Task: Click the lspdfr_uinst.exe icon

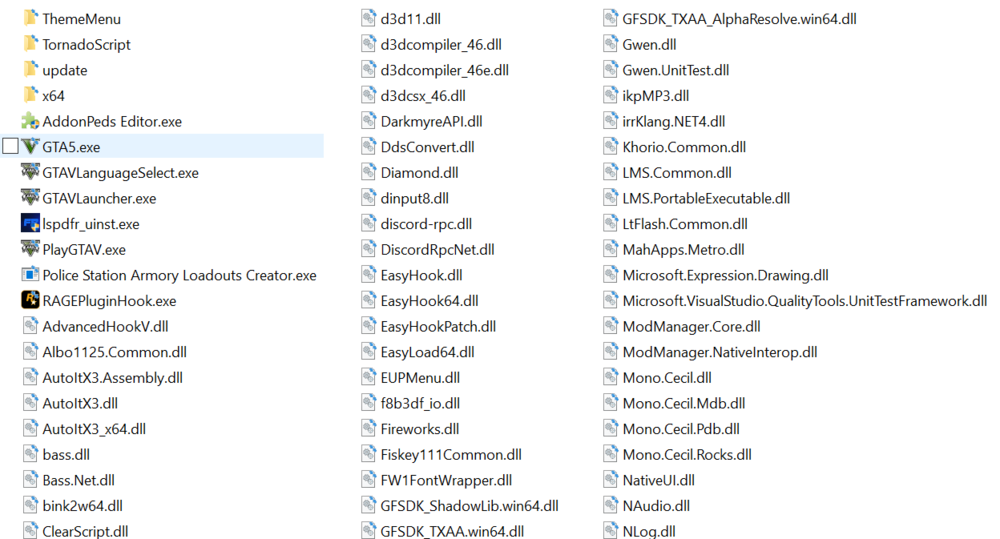Action: pos(30,223)
